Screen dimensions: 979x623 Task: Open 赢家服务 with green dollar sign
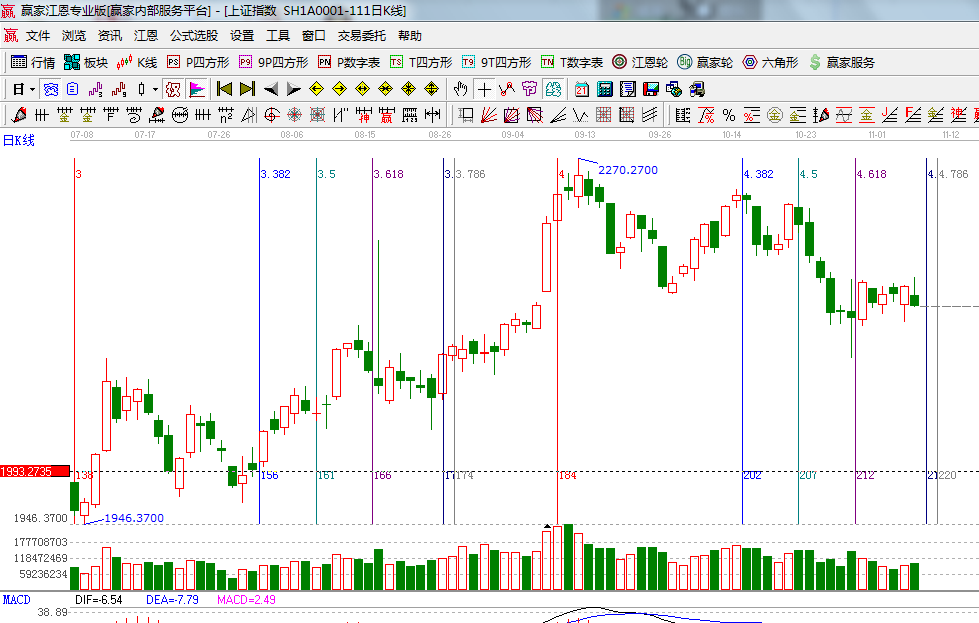841,62
